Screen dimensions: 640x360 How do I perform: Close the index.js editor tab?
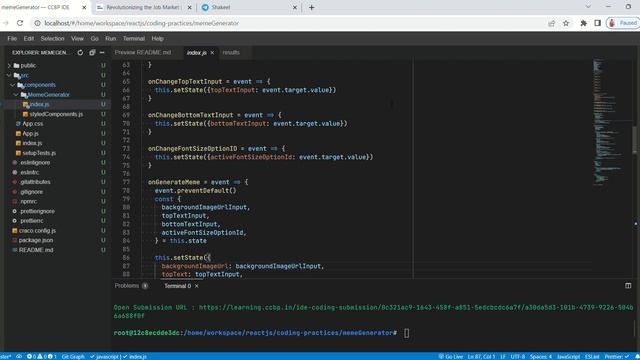(212, 53)
